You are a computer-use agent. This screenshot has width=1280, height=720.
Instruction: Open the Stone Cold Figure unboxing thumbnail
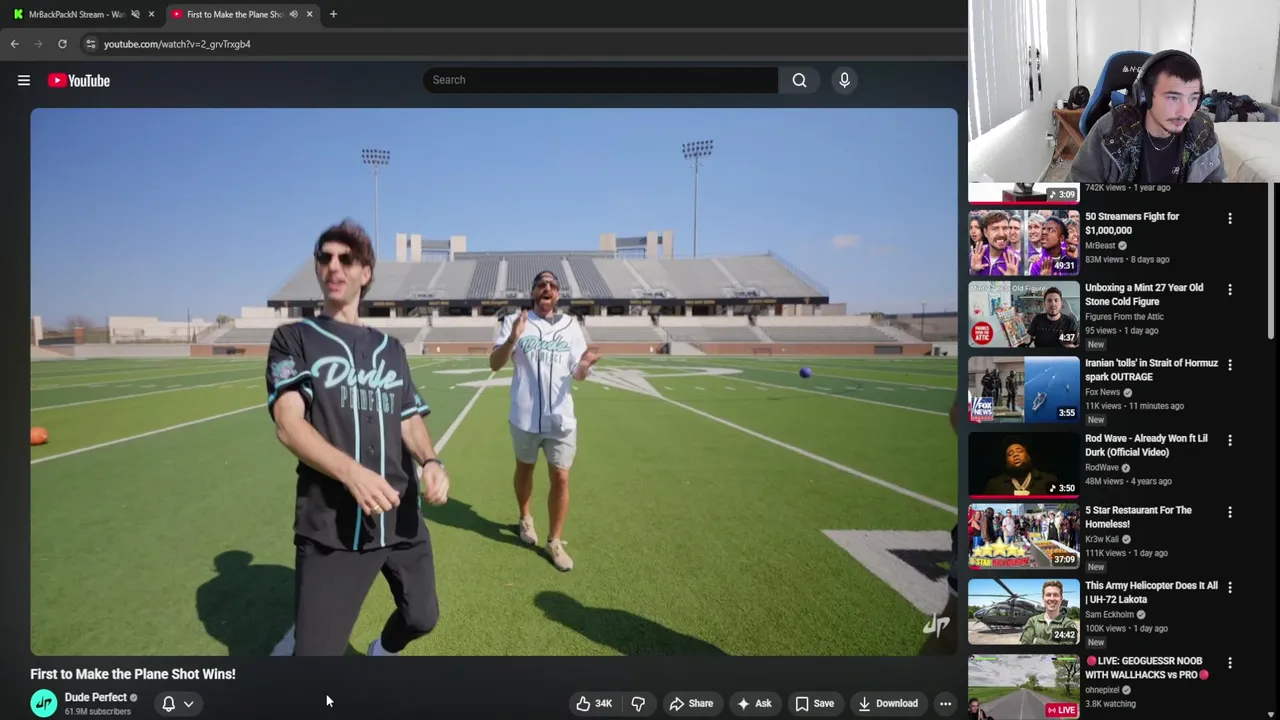tap(1024, 315)
